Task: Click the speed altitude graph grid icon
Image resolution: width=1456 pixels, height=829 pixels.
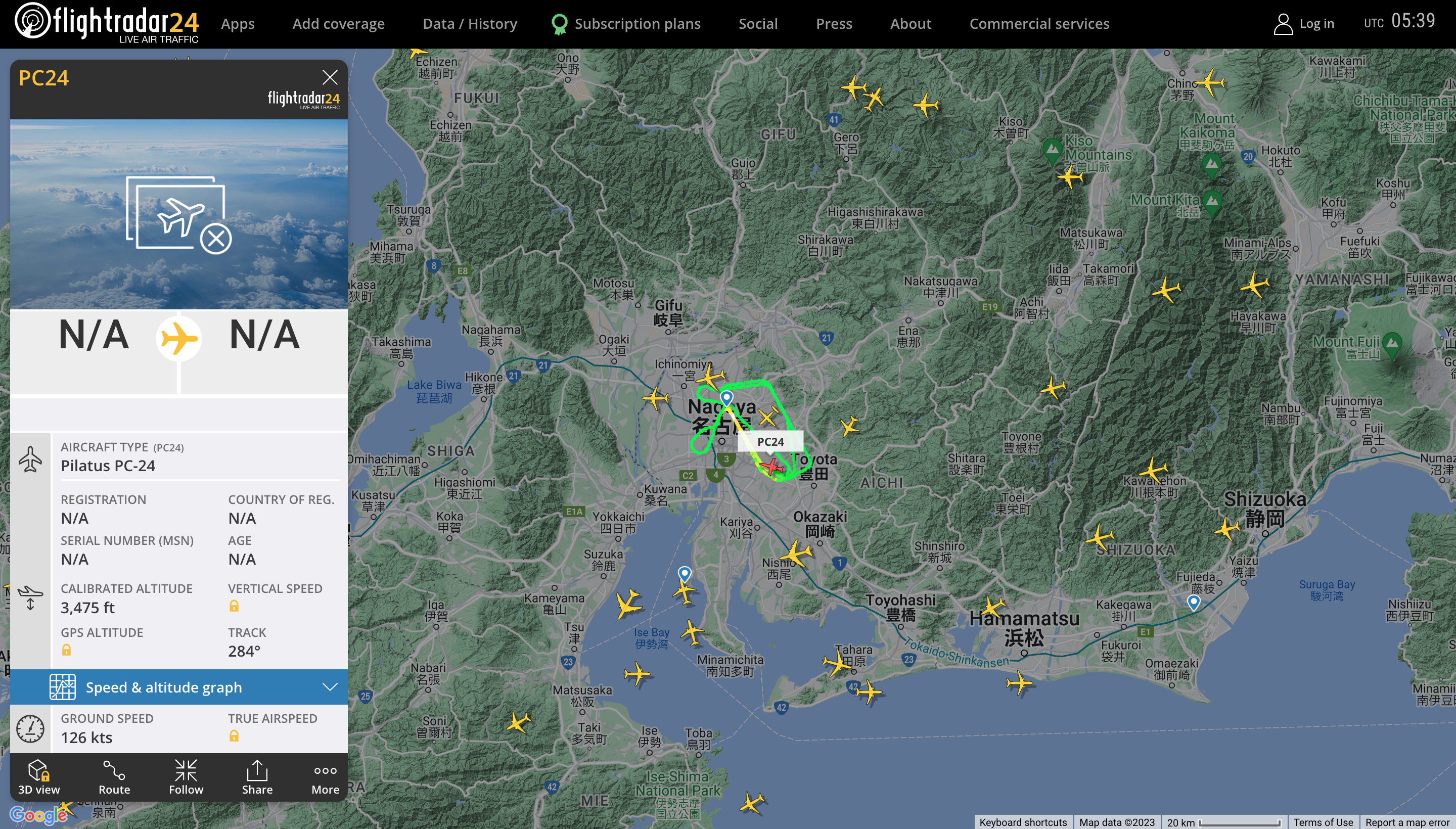Action: click(x=63, y=687)
